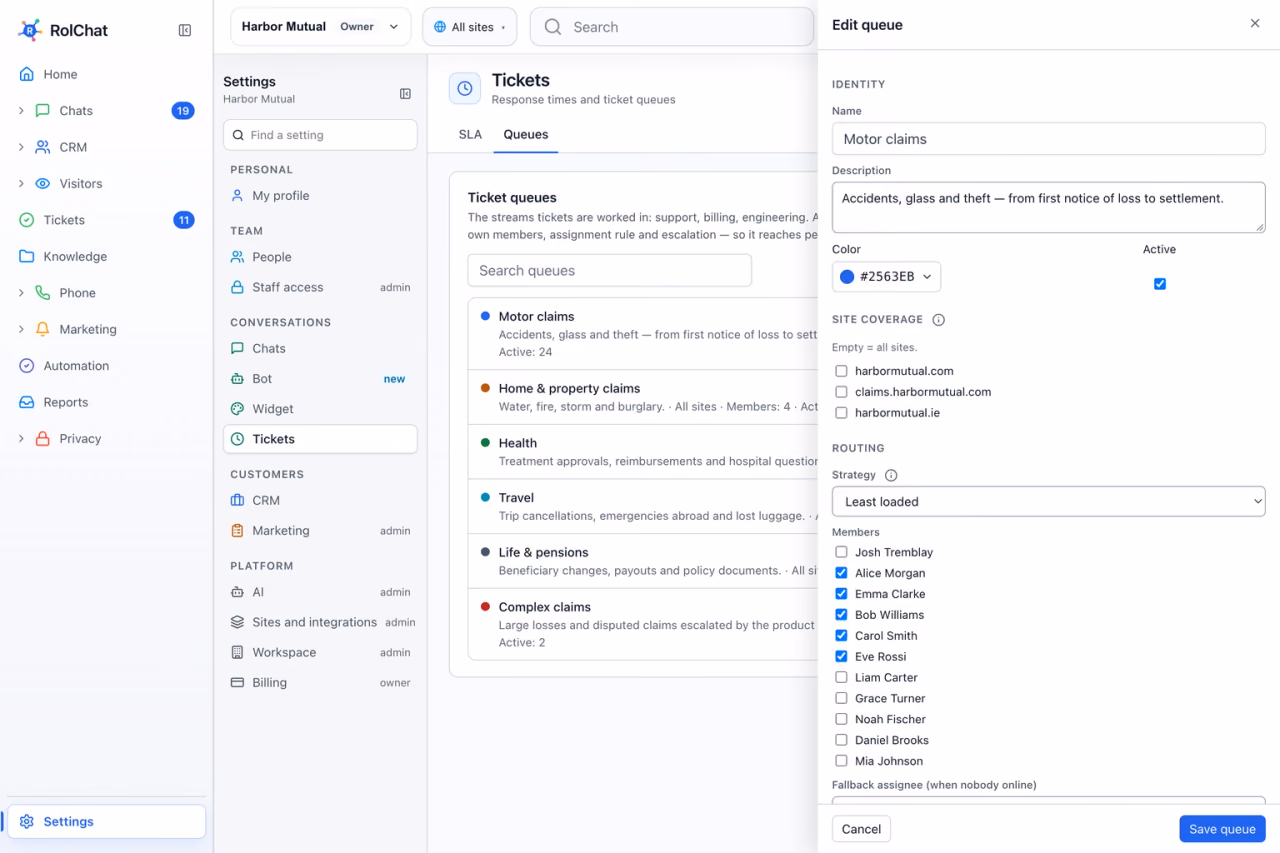Viewport: 1280px width, 853px height.
Task: Expand the Marketing navigation chevron
Action: 21,329
